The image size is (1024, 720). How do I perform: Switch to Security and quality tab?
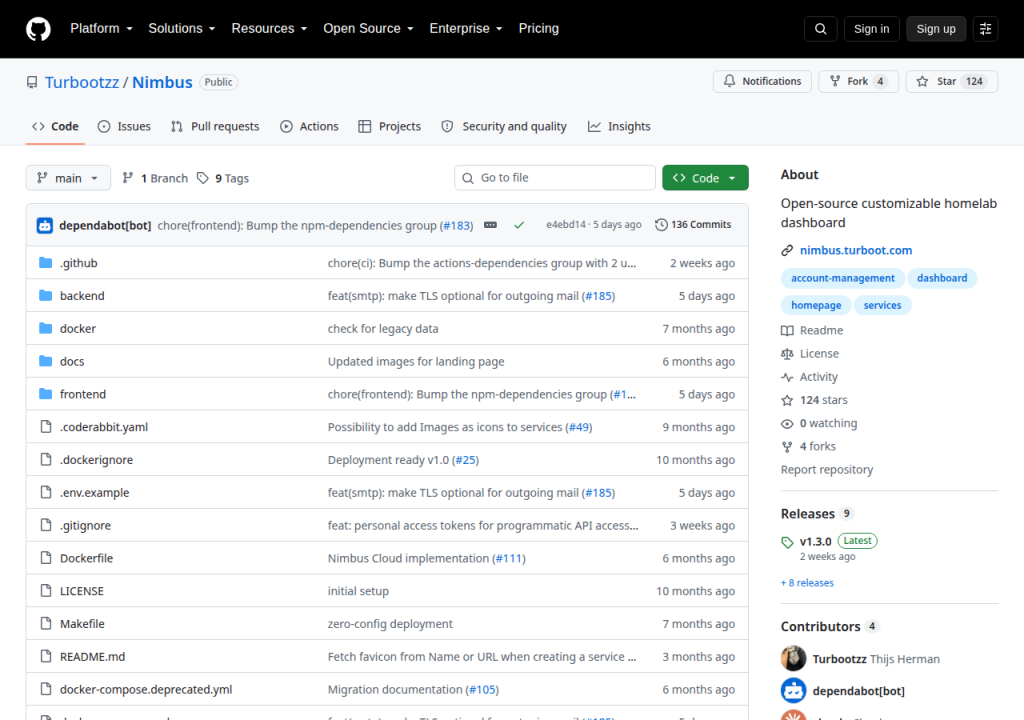(504, 127)
